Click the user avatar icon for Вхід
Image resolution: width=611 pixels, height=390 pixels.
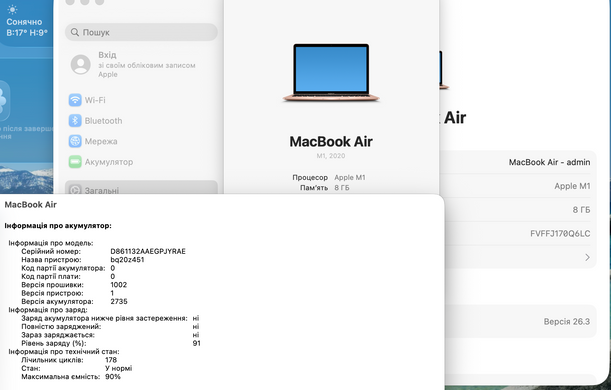81,64
